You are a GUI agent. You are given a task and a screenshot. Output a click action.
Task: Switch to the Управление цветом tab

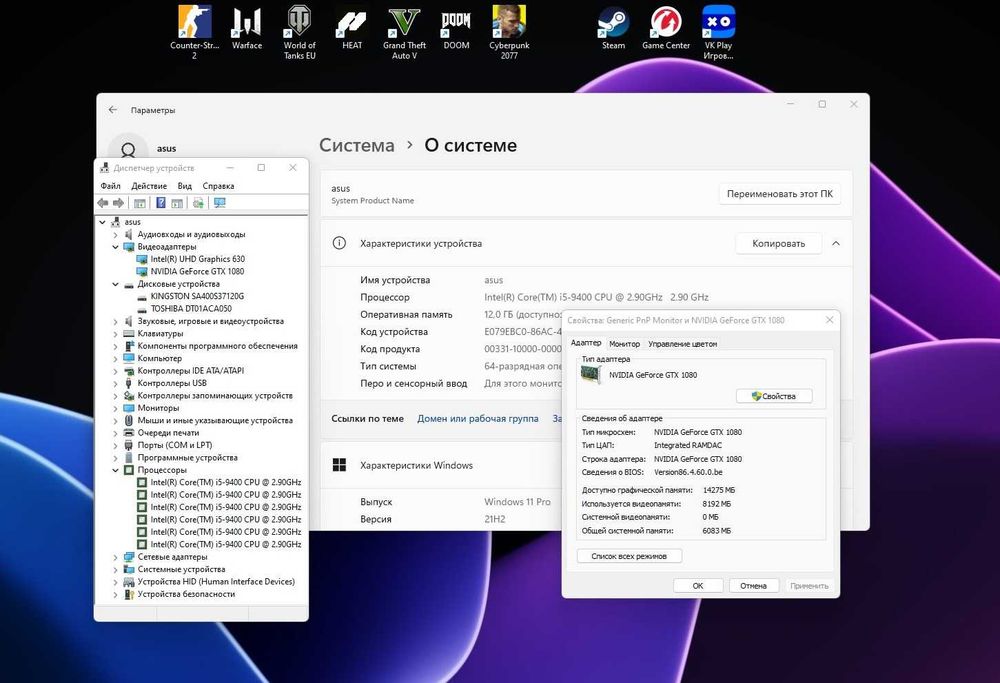click(682, 344)
